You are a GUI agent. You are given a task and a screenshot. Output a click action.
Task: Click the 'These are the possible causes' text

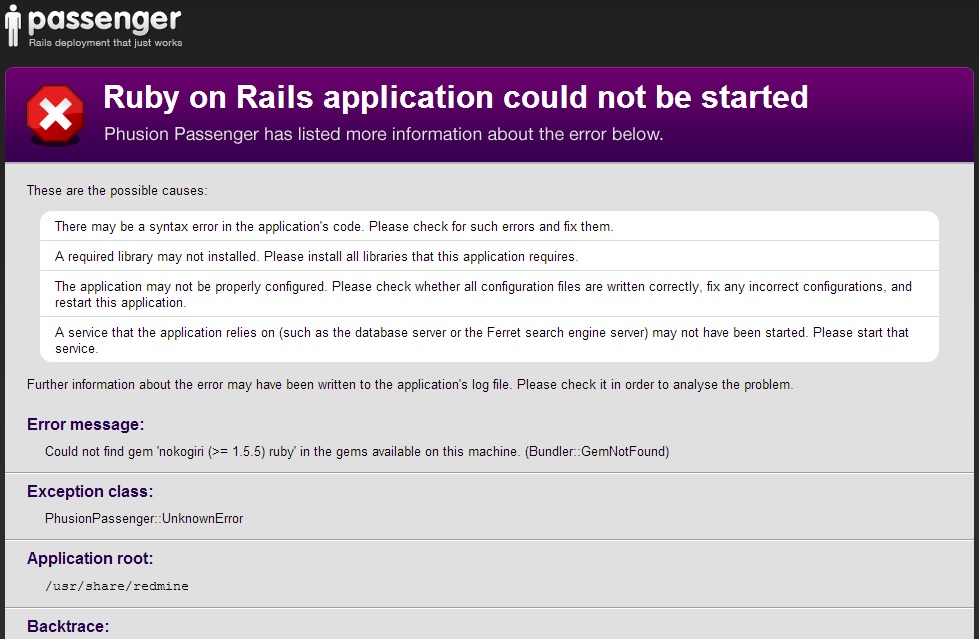click(117, 191)
